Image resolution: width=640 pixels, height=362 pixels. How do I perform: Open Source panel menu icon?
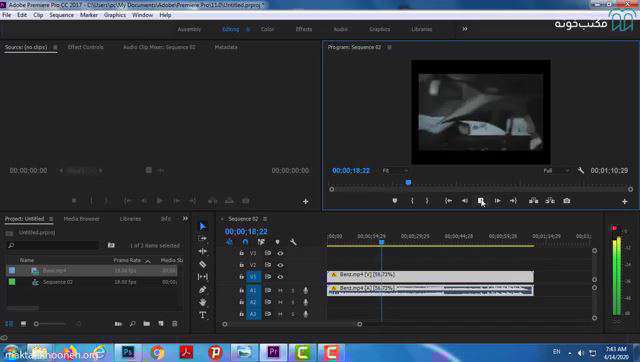coord(55,47)
